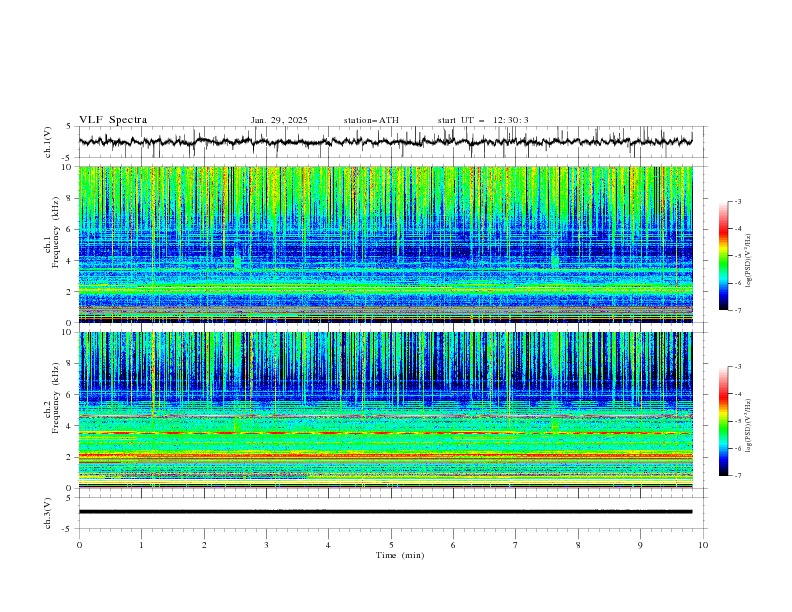
Task: Click inside the ch.1 spectrogram panel
Action: click(385, 244)
